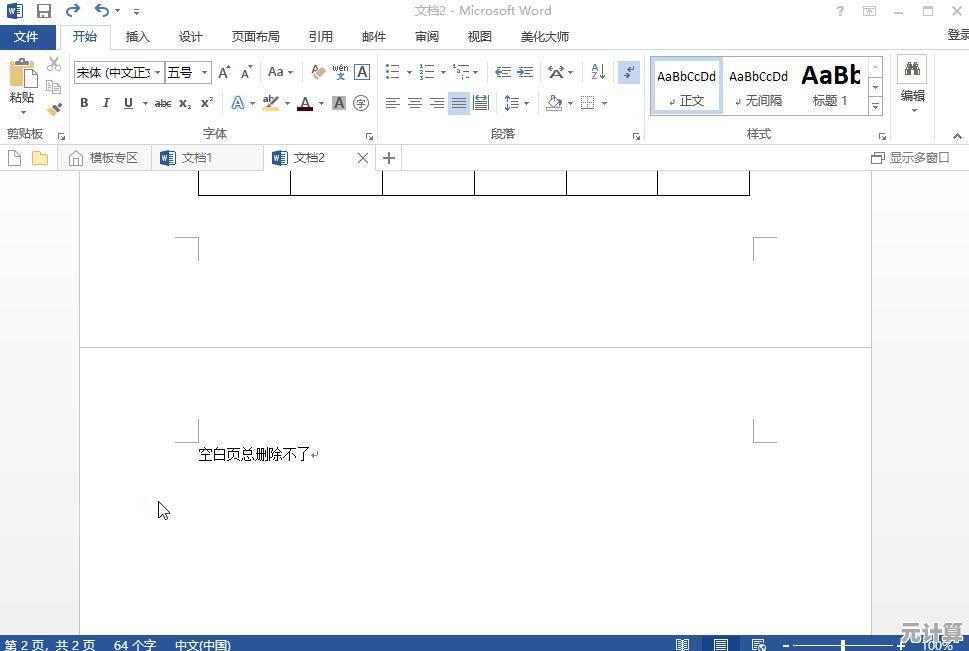Open a new document with the + tab
This screenshot has width=969, height=651.
pyautogui.click(x=388, y=158)
